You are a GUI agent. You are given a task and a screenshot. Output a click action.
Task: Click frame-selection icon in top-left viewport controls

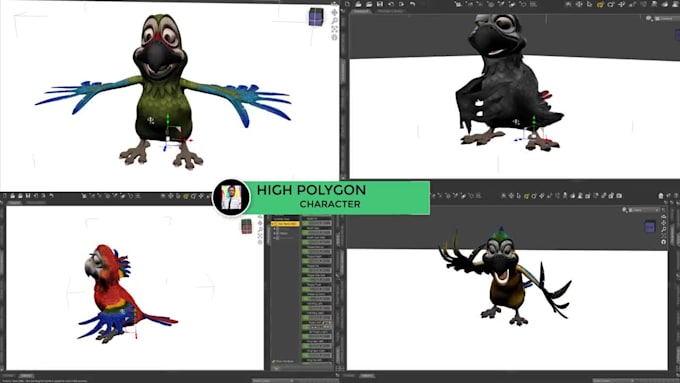click(334, 29)
